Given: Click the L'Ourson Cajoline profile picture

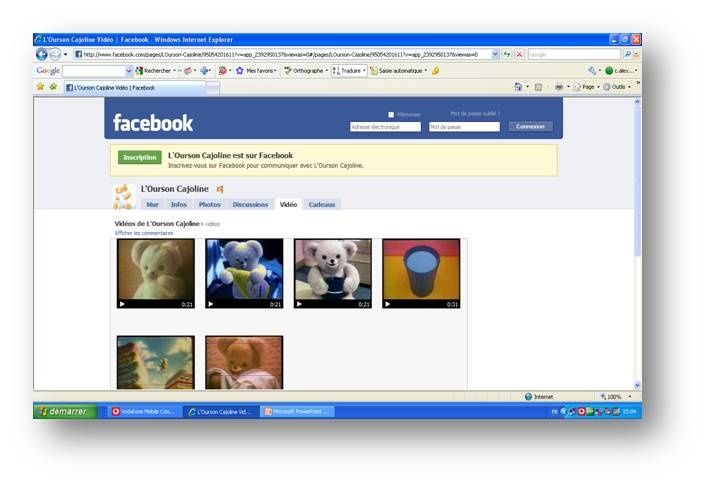Looking at the screenshot, I should (124, 197).
